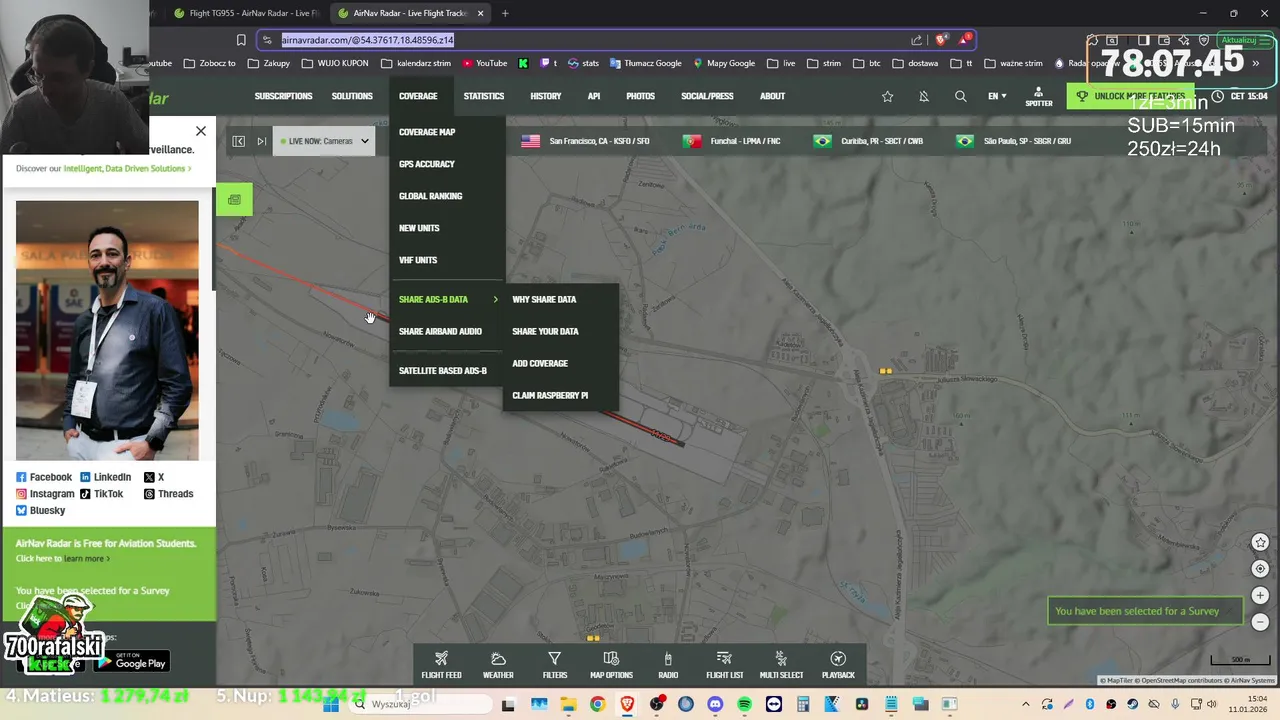Open the Statistics menu

coord(484,96)
